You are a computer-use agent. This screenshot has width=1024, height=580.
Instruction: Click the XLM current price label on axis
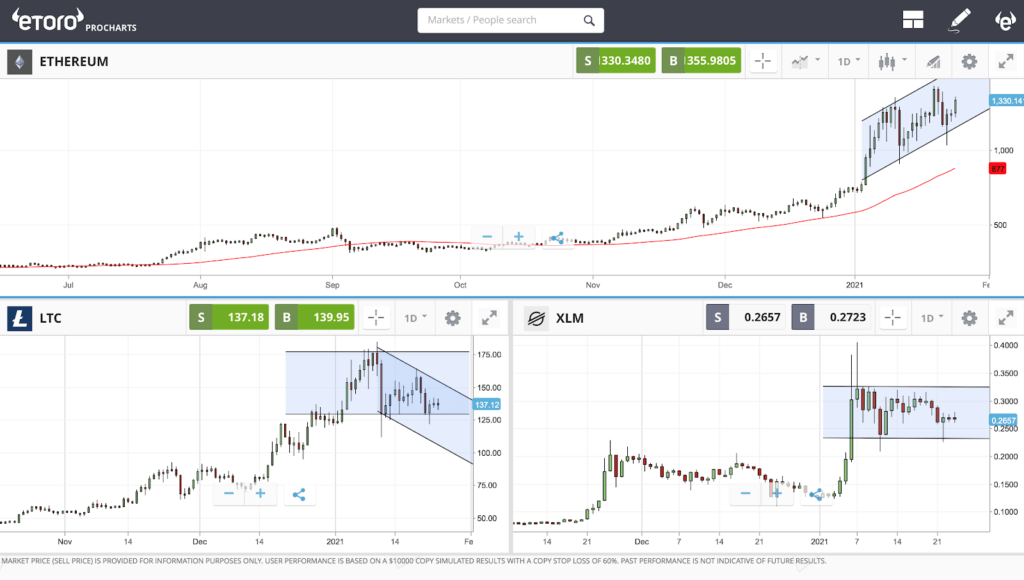point(1004,421)
